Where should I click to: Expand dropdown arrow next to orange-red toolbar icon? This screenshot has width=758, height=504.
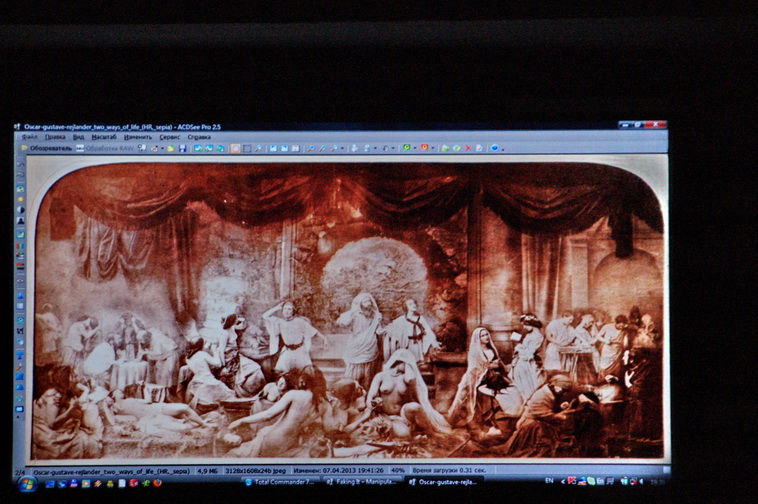[432, 148]
